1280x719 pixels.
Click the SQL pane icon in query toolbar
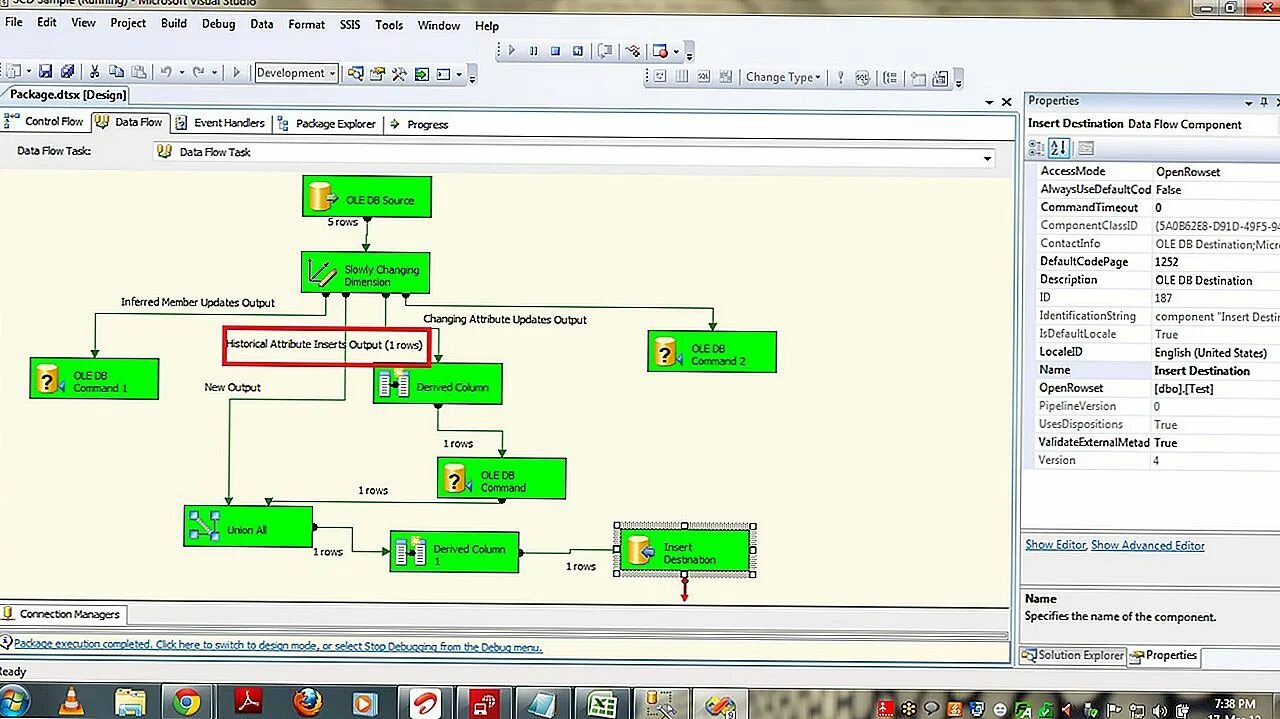click(704, 77)
